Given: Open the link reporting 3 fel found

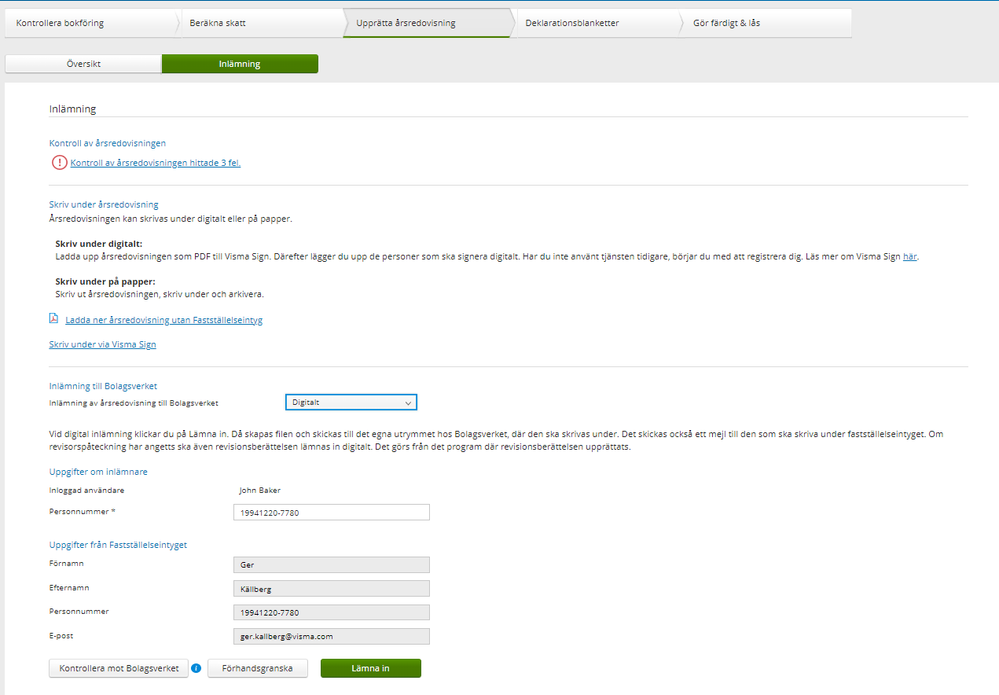Looking at the screenshot, I should [x=155, y=163].
